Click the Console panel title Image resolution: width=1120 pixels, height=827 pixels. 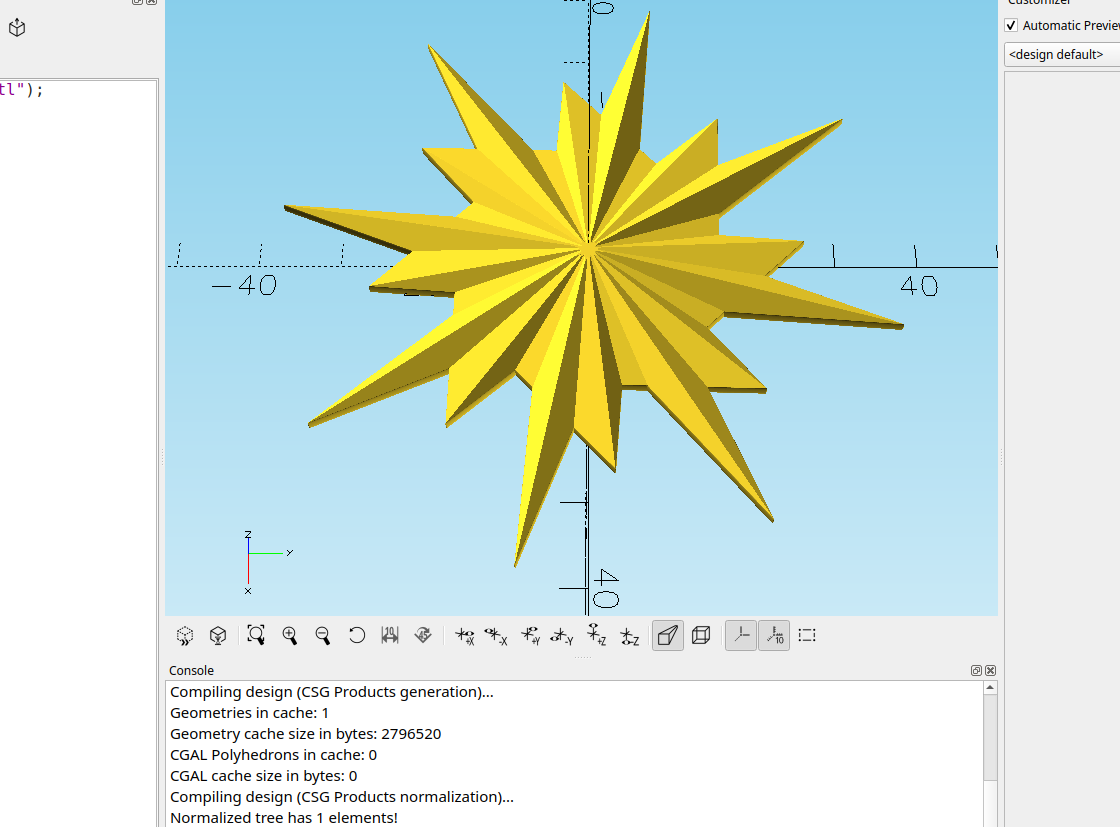[x=191, y=671]
